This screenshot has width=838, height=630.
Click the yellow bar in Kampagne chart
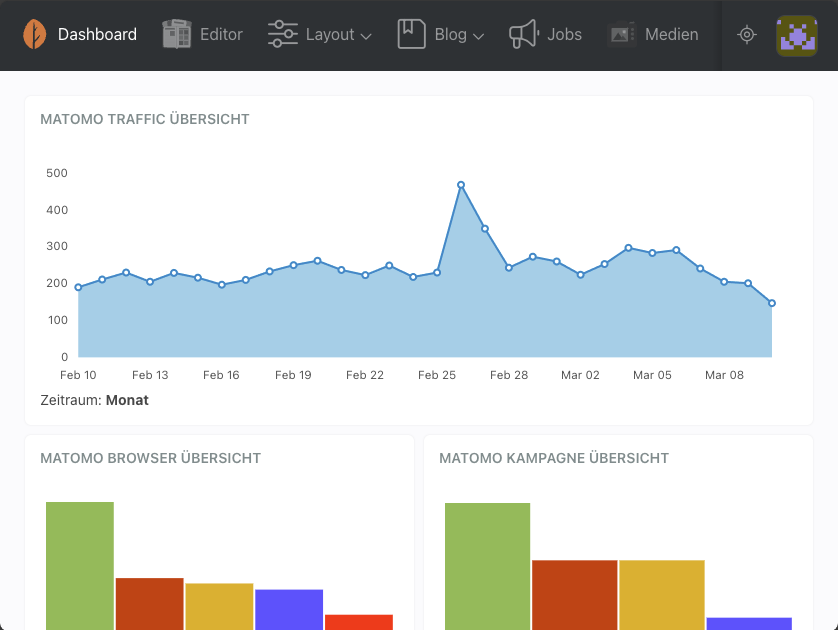[662, 595]
